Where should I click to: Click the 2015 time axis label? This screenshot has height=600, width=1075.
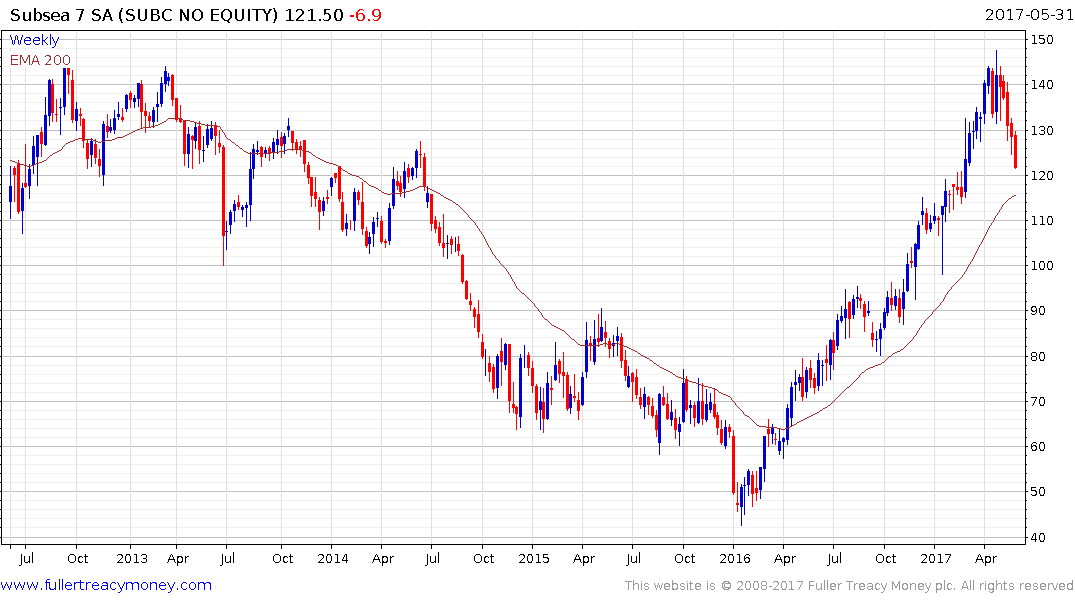coord(533,558)
